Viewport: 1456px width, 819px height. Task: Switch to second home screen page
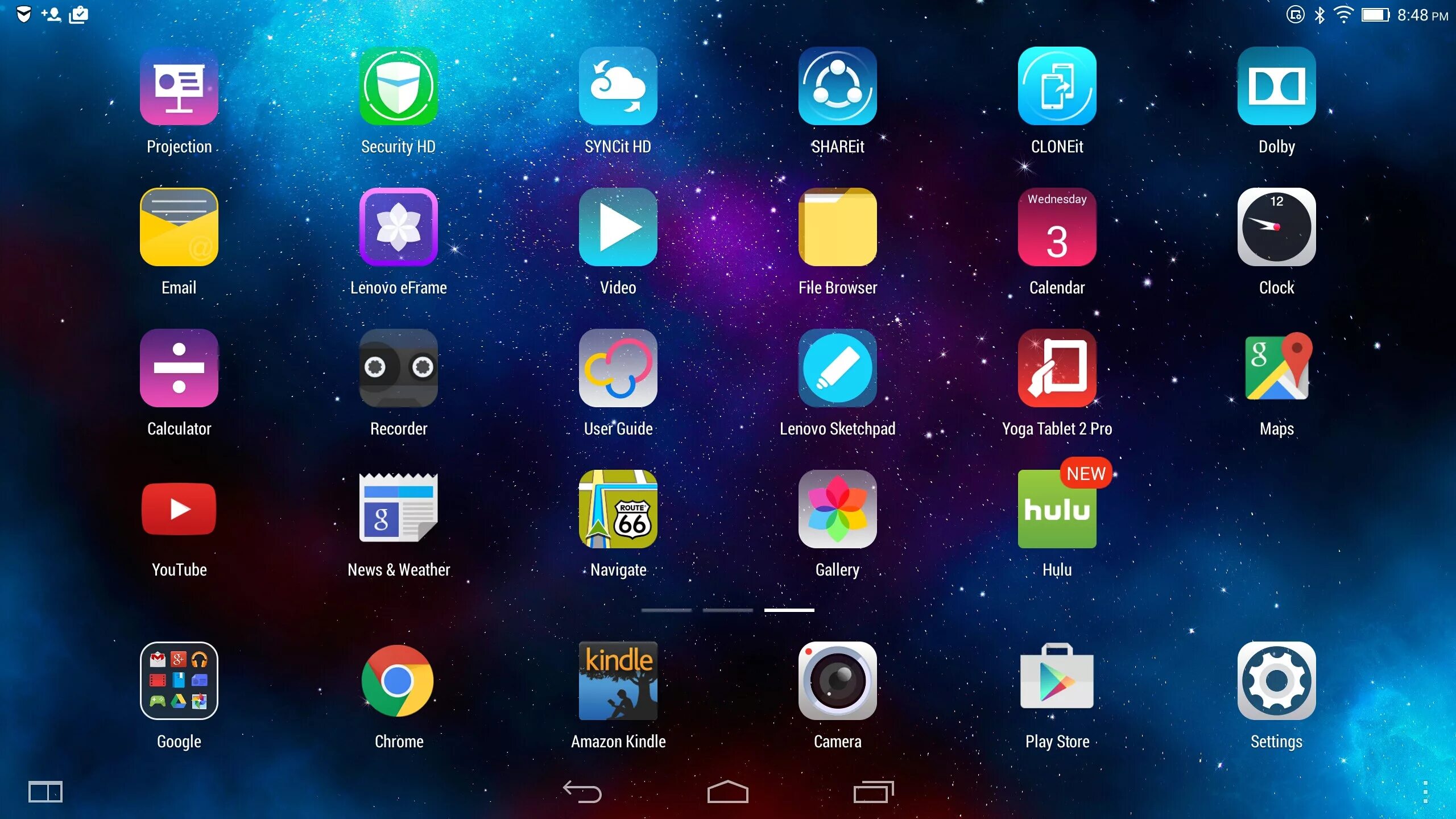click(x=727, y=610)
